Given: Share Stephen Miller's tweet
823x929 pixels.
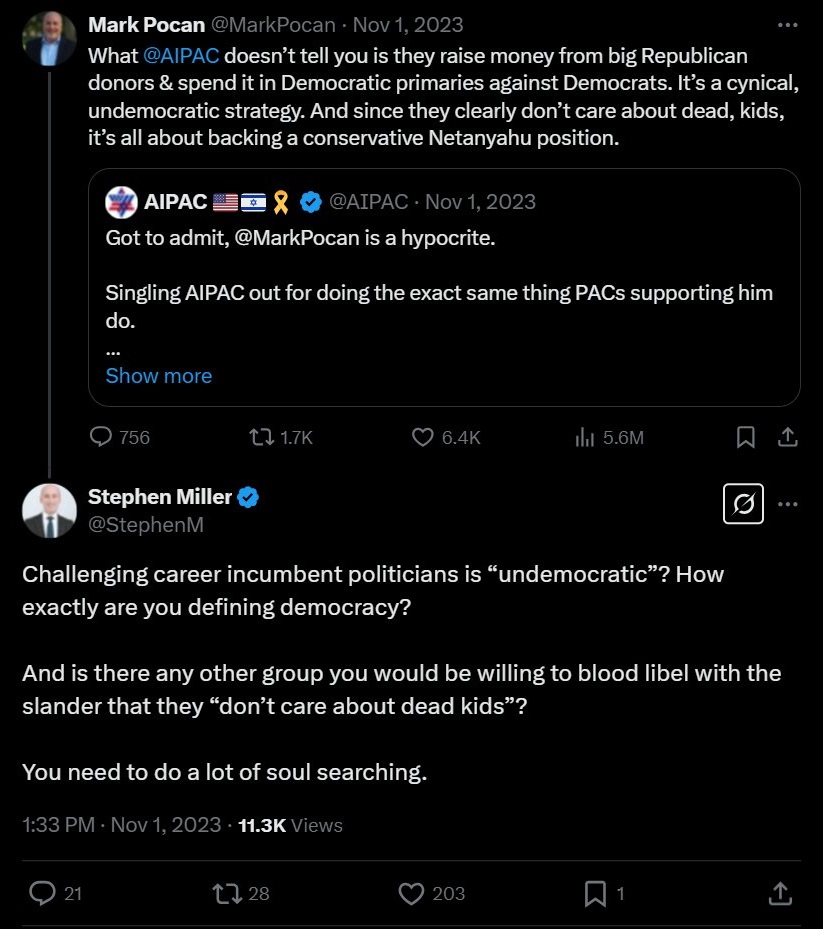Looking at the screenshot, I should pos(780,893).
